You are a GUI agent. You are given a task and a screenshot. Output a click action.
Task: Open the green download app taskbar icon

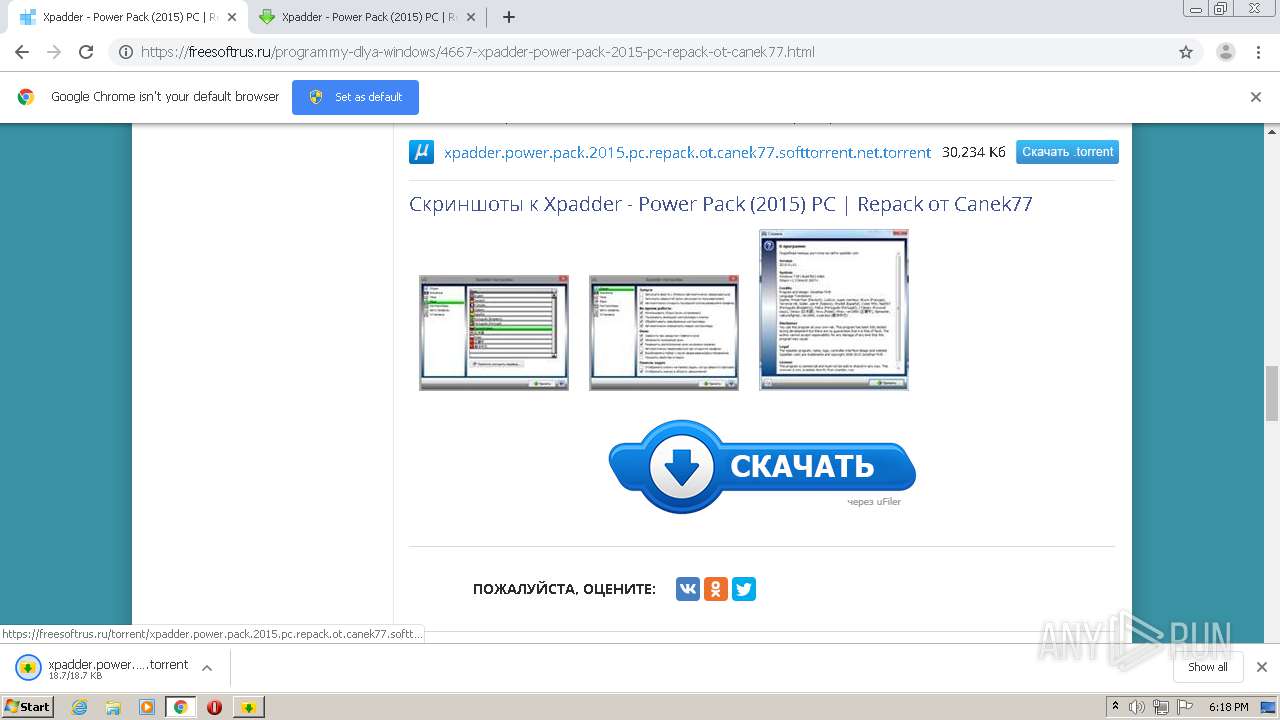click(248, 707)
